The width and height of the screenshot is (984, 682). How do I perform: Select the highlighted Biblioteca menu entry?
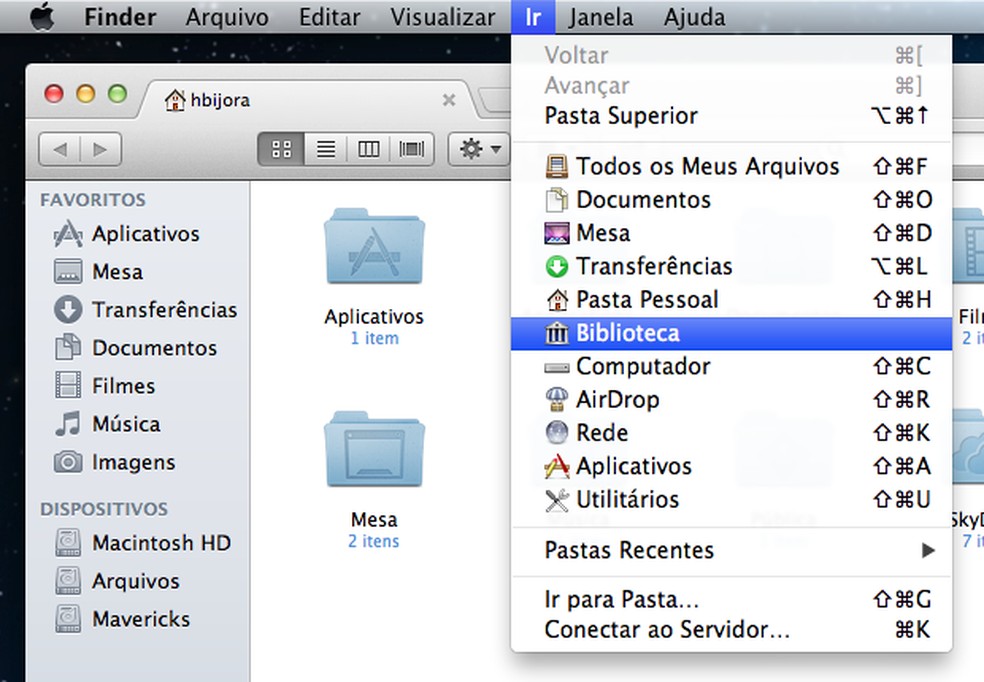732,333
